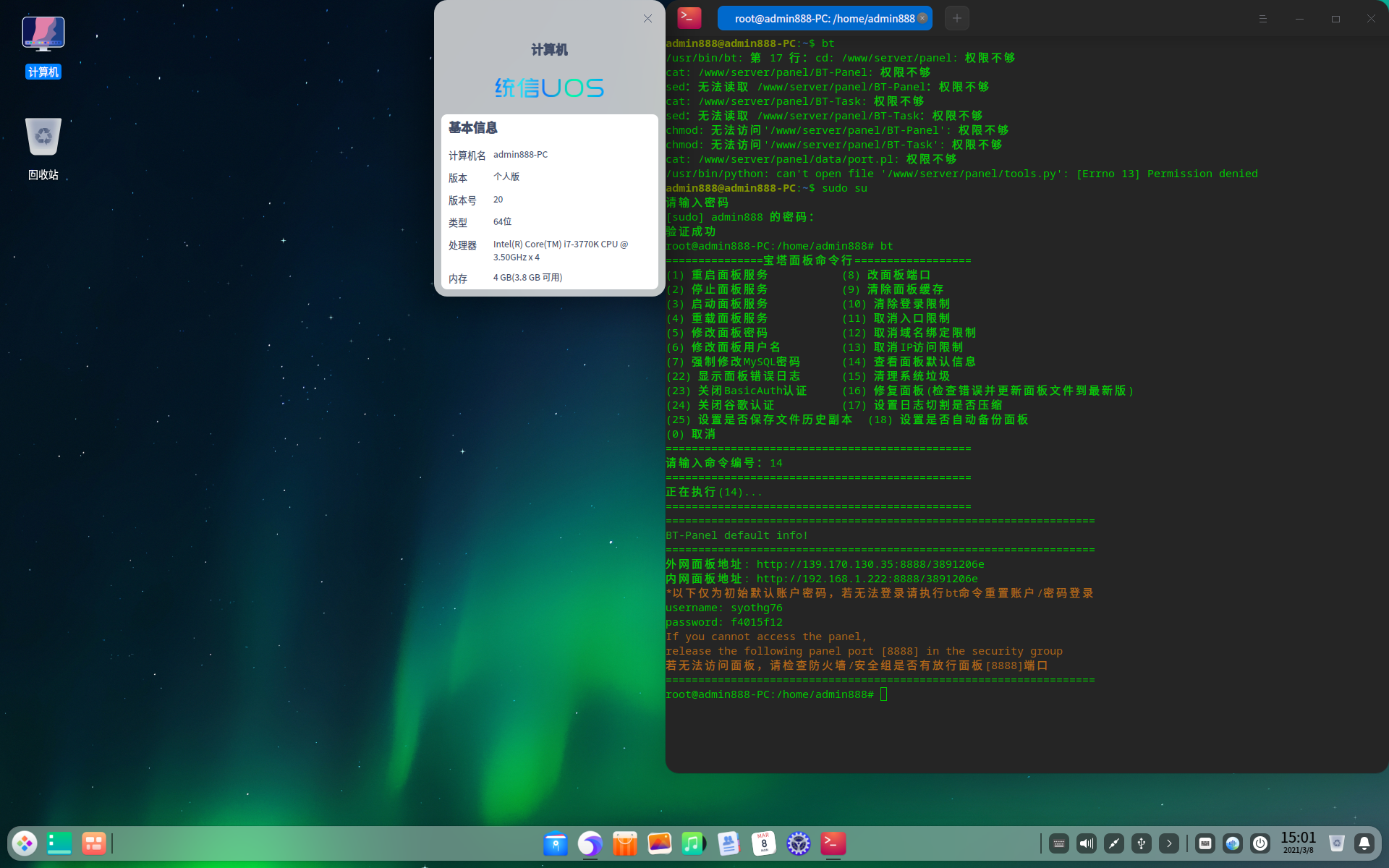Click the terminal app icon in title bar
The width and height of the screenshot is (1389, 868).
[x=689, y=18]
